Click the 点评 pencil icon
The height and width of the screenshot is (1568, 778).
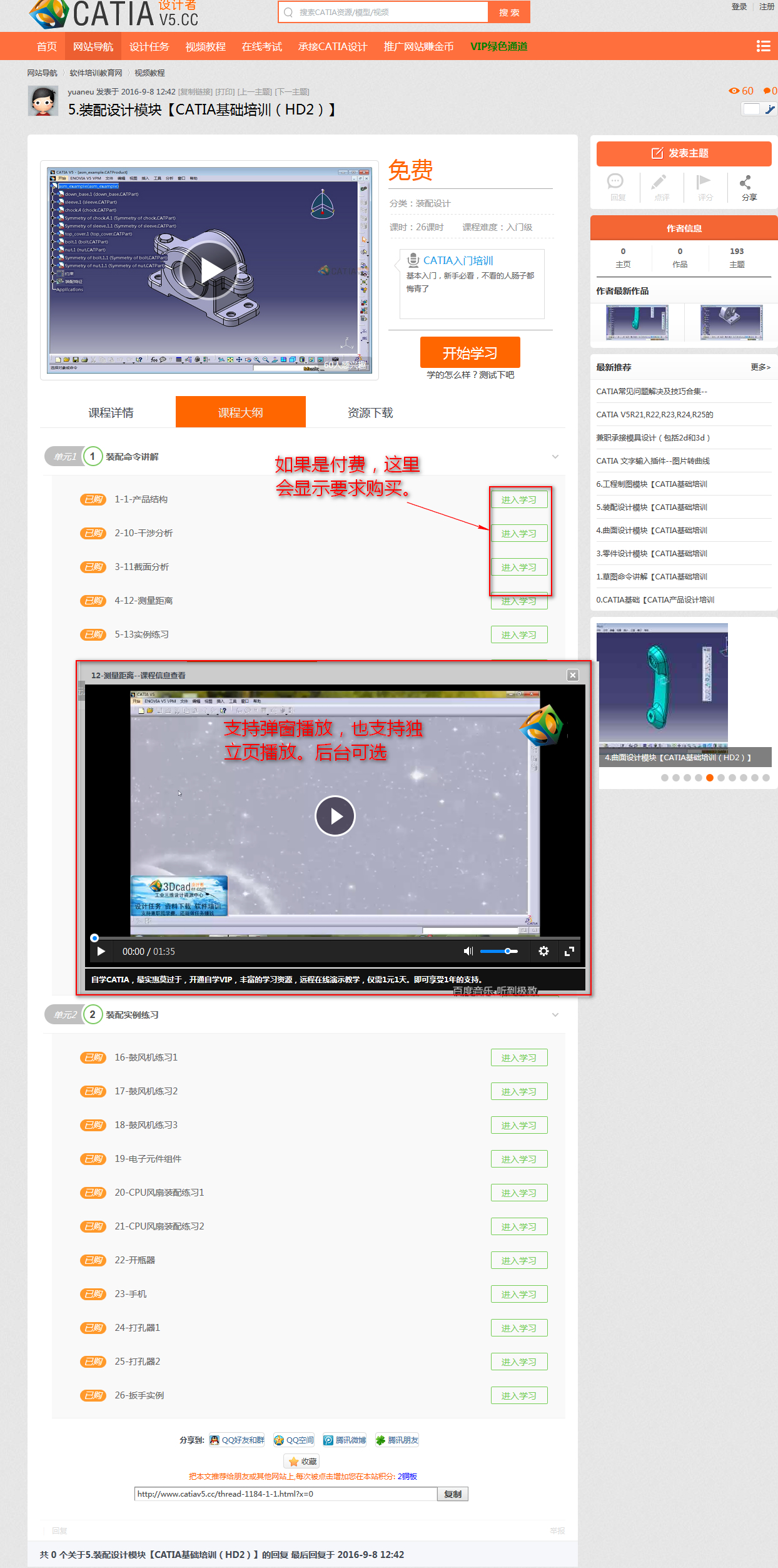pyautogui.click(x=659, y=181)
